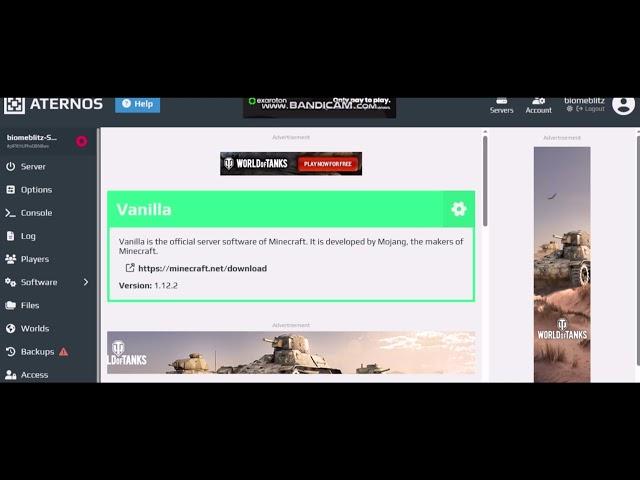This screenshot has height=480, width=640.
Task: Click the pink server status indicator
Action: pyautogui.click(x=82, y=141)
